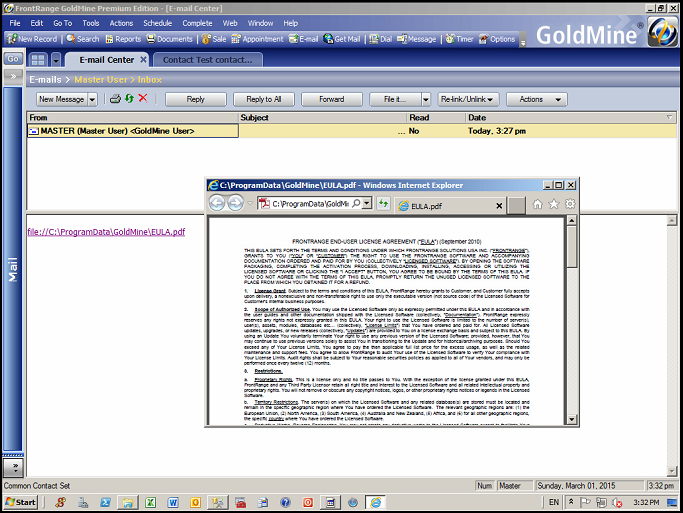The image size is (683, 513).
Task: Sort by the From column header
Action: pyautogui.click(x=132, y=118)
